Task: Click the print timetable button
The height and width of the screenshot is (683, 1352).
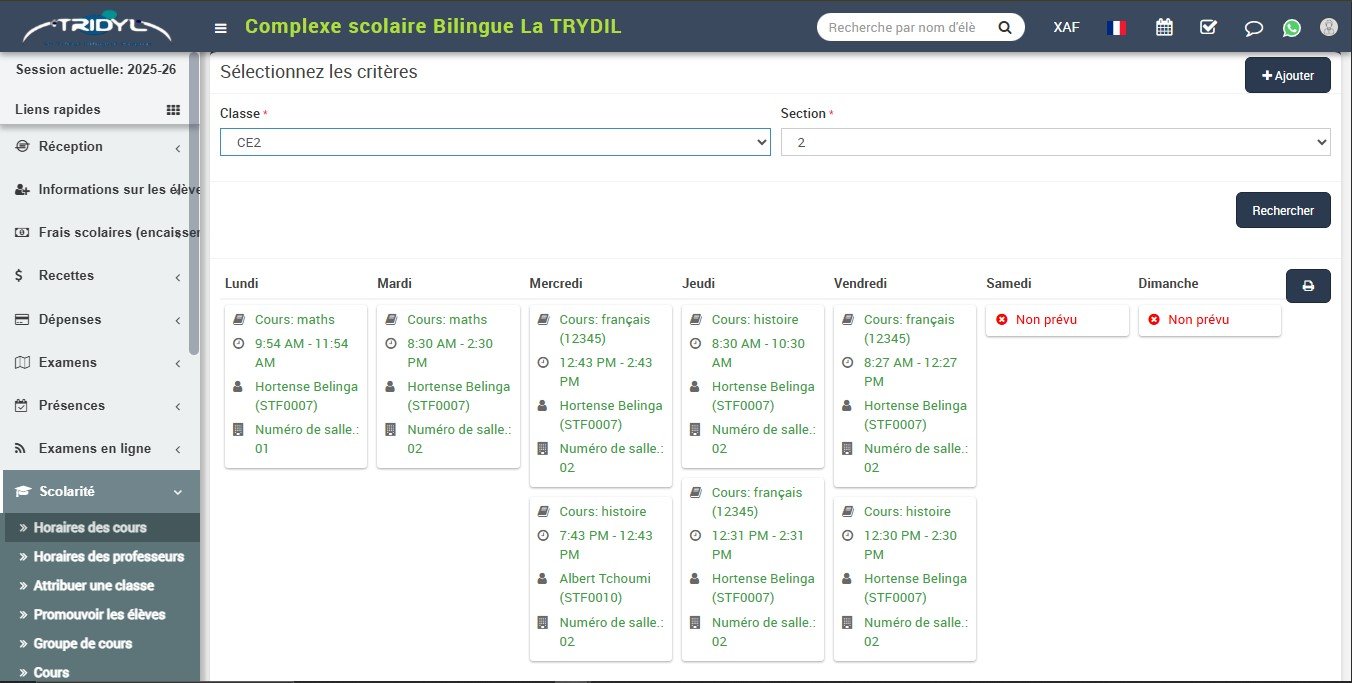Action: coord(1308,286)
